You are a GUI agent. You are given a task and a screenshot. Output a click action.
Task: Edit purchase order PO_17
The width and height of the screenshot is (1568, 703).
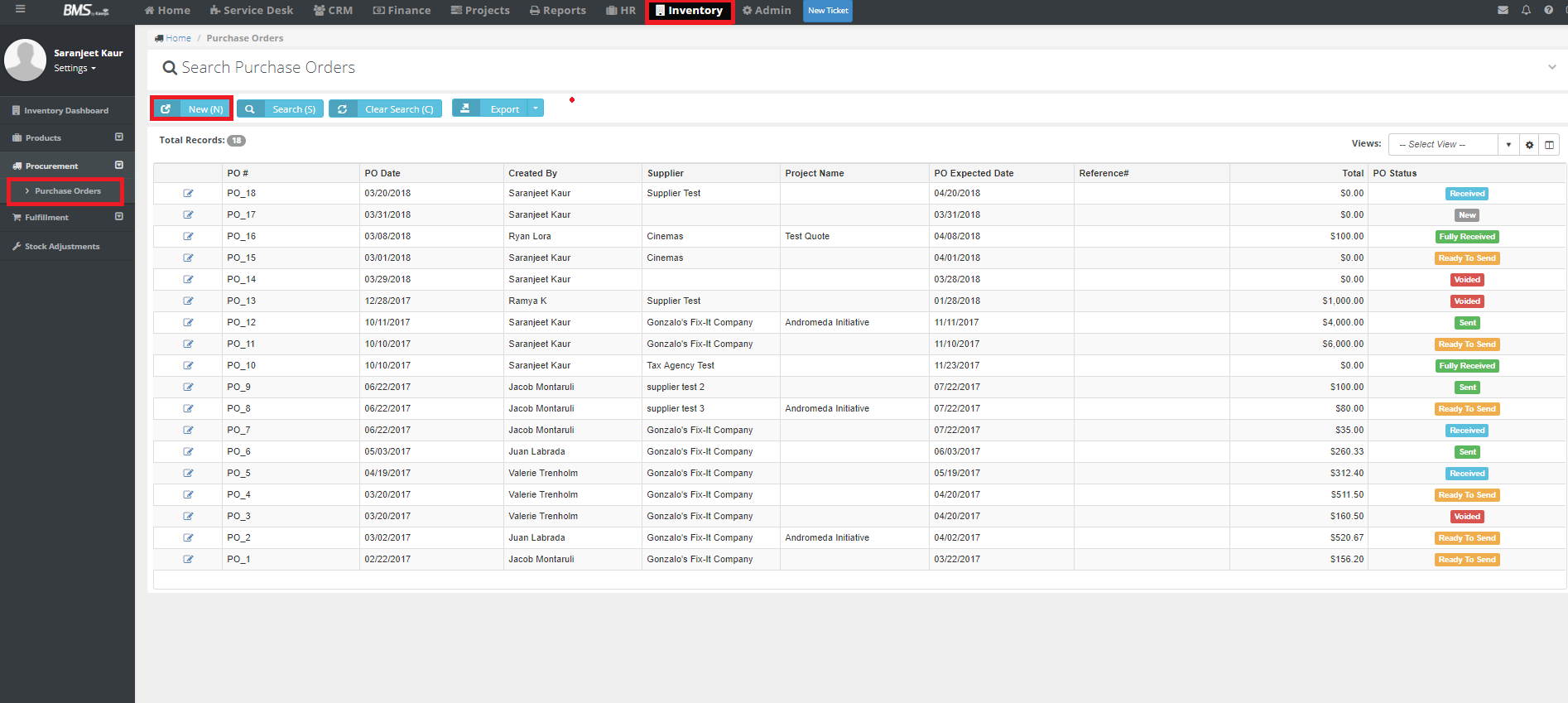click(x=188, y=214)
